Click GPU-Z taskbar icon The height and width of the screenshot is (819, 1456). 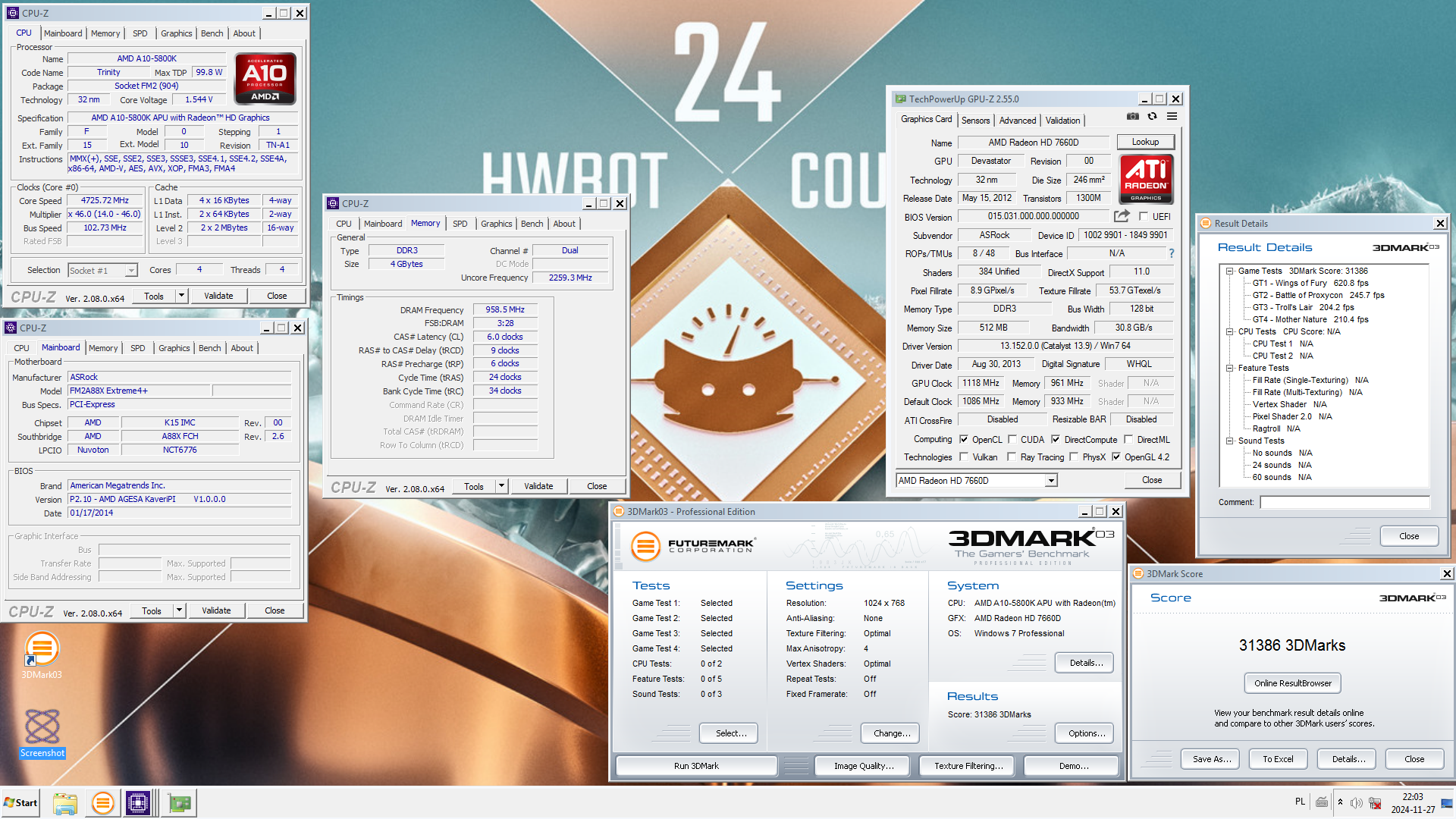[x=180, y=803]
